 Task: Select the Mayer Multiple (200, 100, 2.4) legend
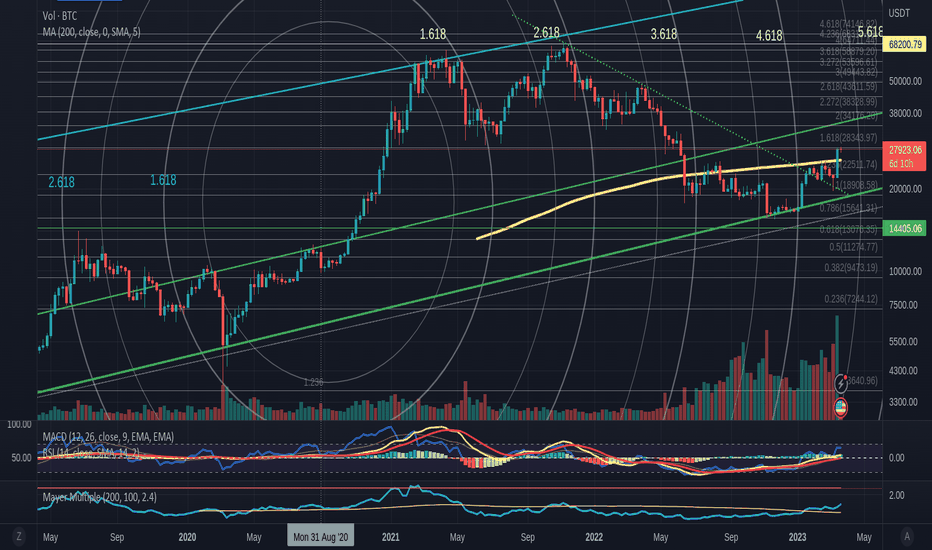click(x=99, y=497)
